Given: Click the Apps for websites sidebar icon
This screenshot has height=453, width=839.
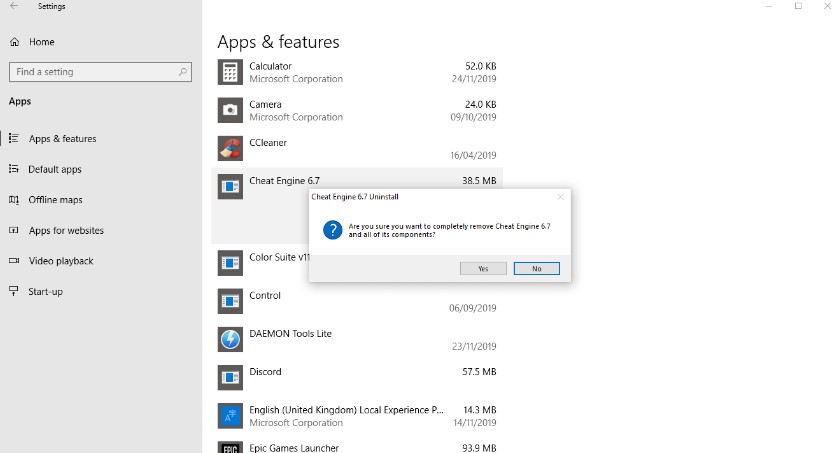Looking at the screenshot, I should [14, 230].
